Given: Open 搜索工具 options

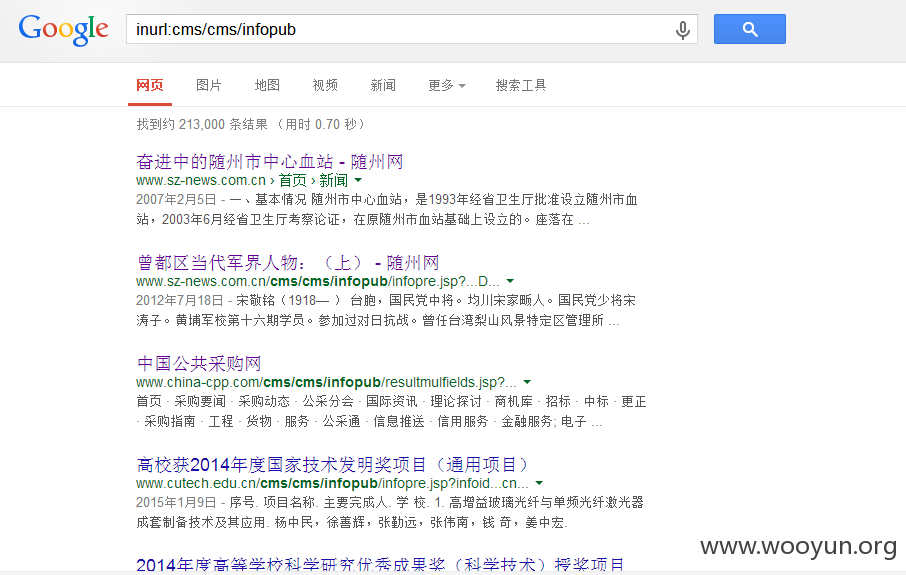Looking at the screenshot, I should (x=521, y=86).
